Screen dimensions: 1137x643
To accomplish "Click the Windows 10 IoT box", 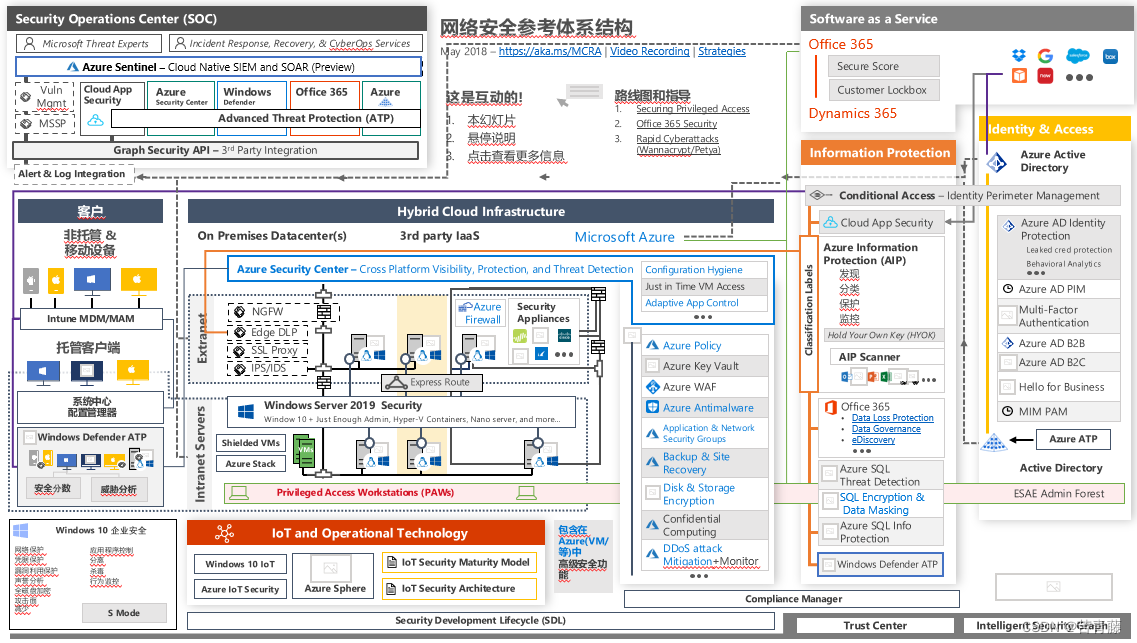I will click(240, 564).
